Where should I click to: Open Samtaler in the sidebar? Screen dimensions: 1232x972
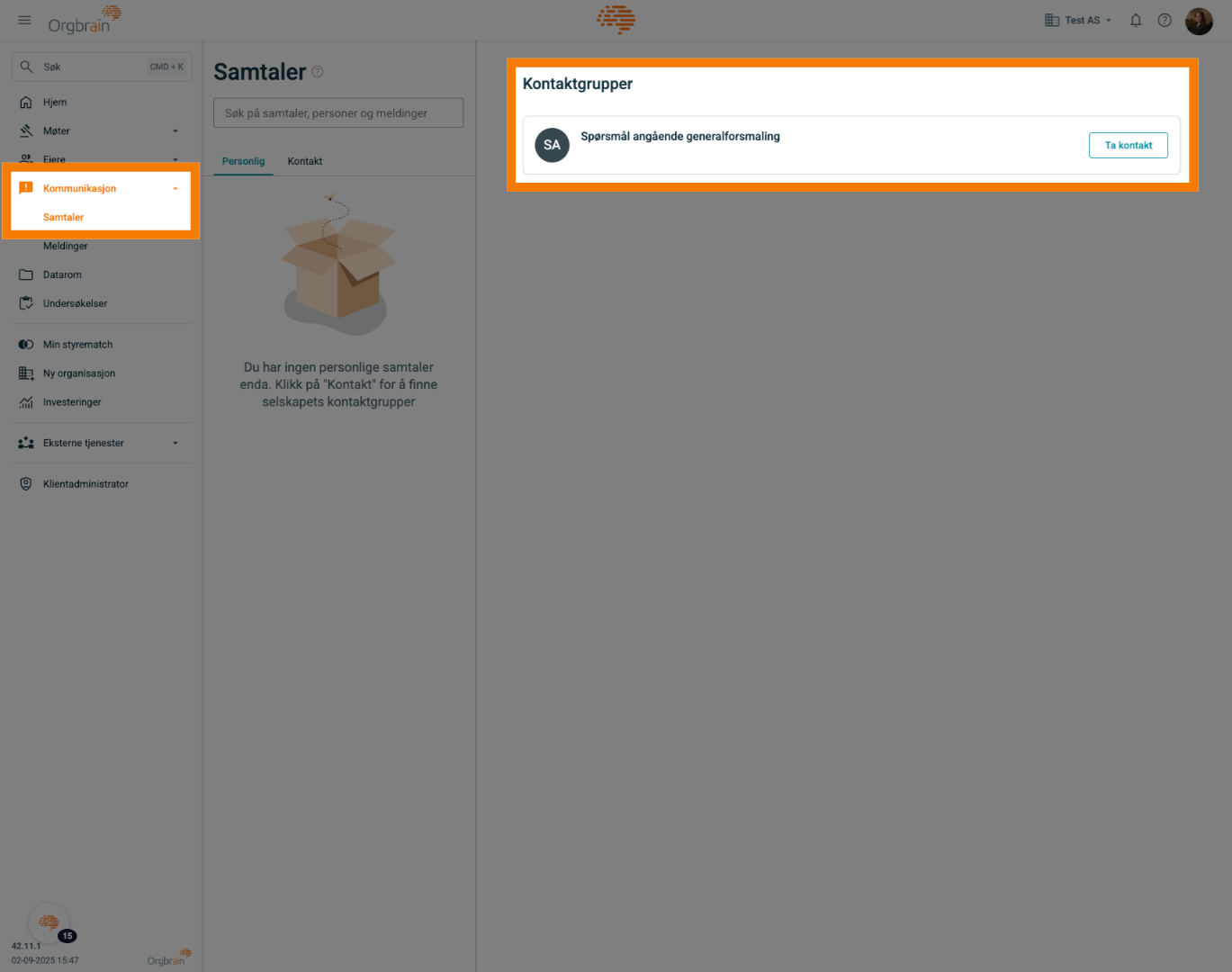[x=63, y=217]
